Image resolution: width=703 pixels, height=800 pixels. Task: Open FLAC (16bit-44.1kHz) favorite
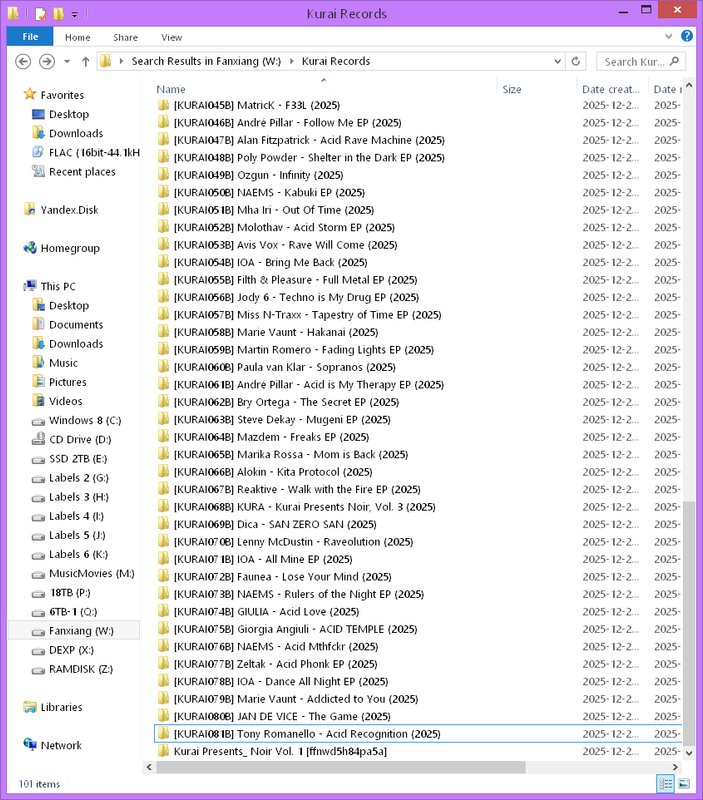click(x=94, y=153)
